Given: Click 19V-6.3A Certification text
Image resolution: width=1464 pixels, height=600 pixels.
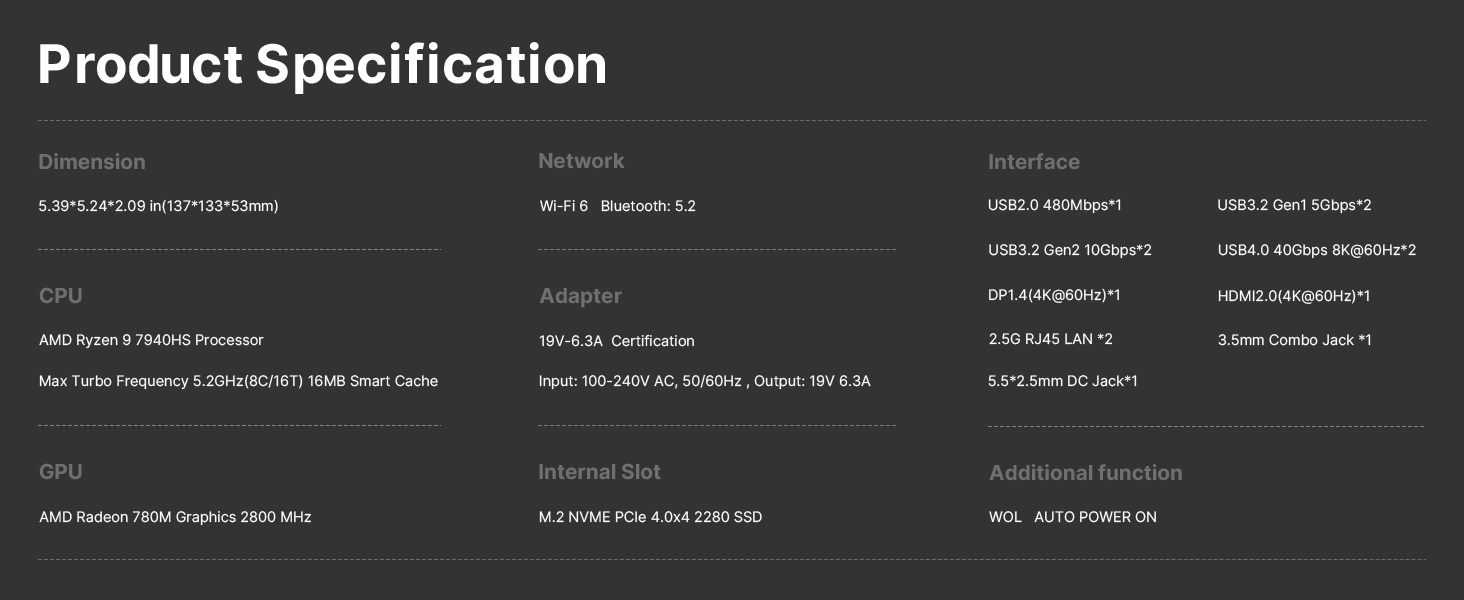Looking at the screenshot, I should (616, 341).
